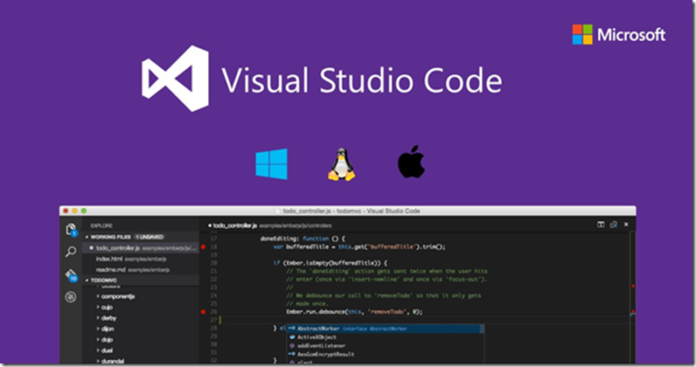Click the Microsoft logo
Screen dimensions: 696x367
[x=619, y=35]
